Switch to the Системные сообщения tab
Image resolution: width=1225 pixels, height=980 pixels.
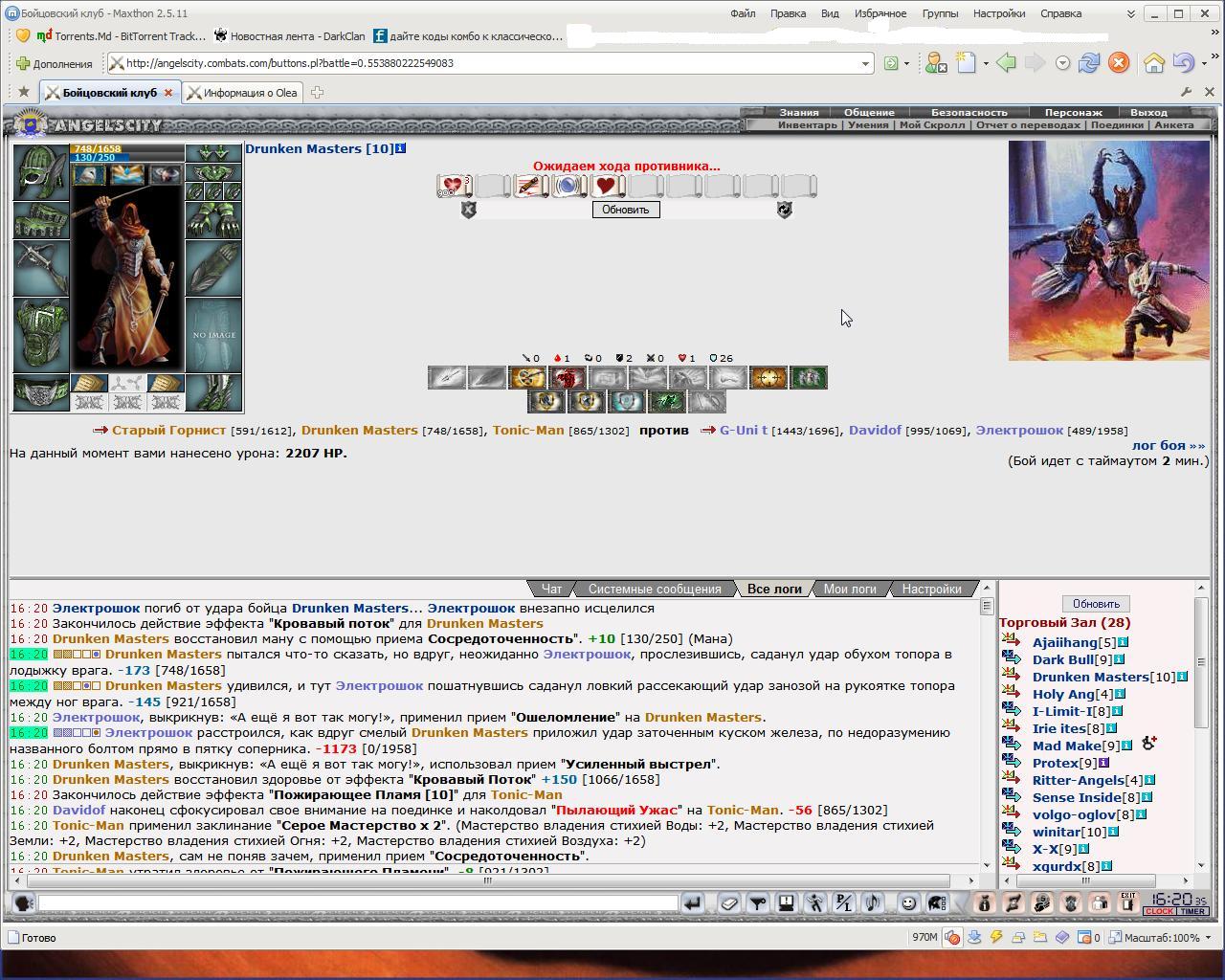pyautogui.click(x=655, y=589)
